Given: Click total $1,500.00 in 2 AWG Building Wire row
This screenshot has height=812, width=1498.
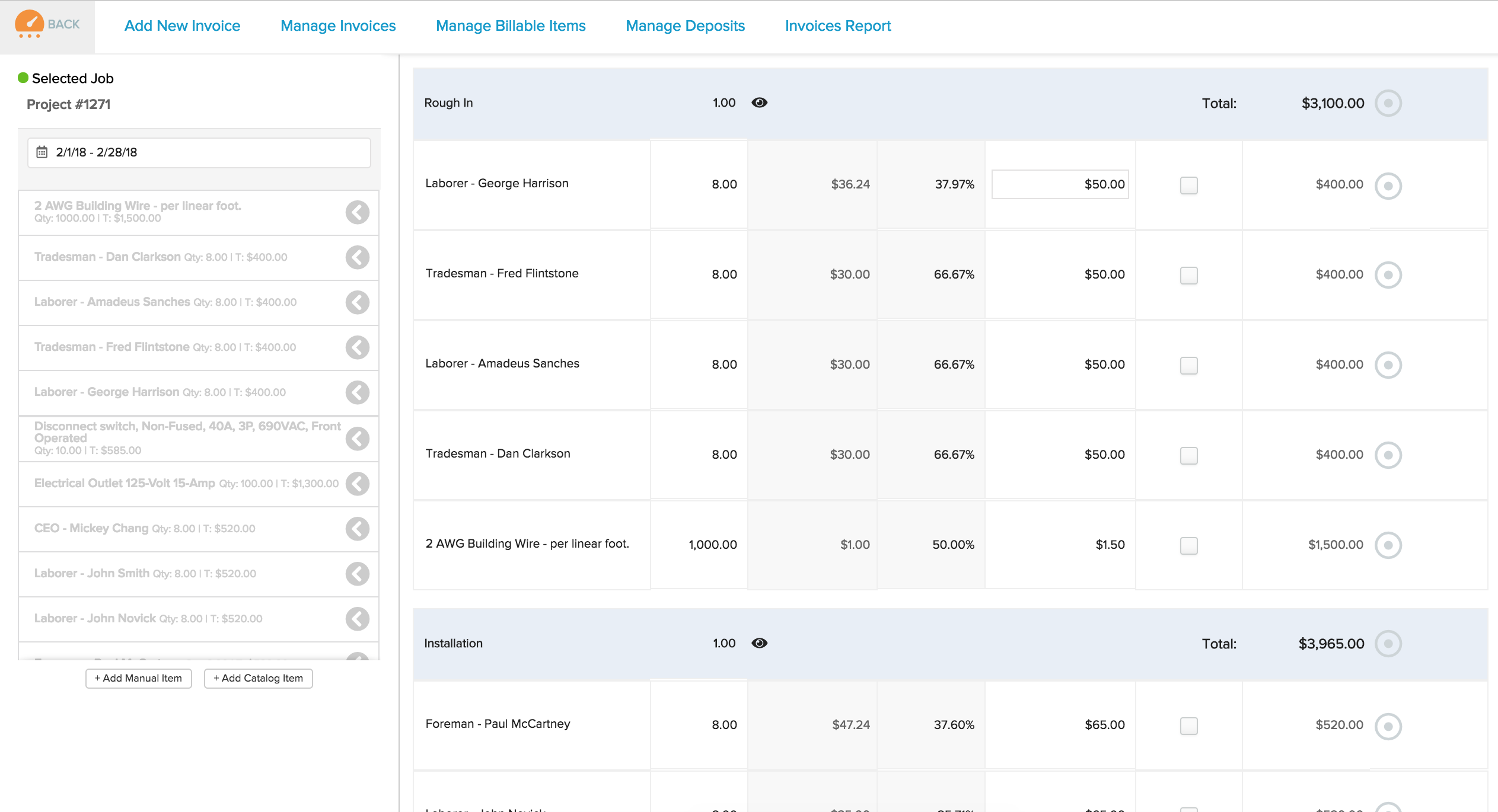Looking at the screenshot, I should 1336,545.
